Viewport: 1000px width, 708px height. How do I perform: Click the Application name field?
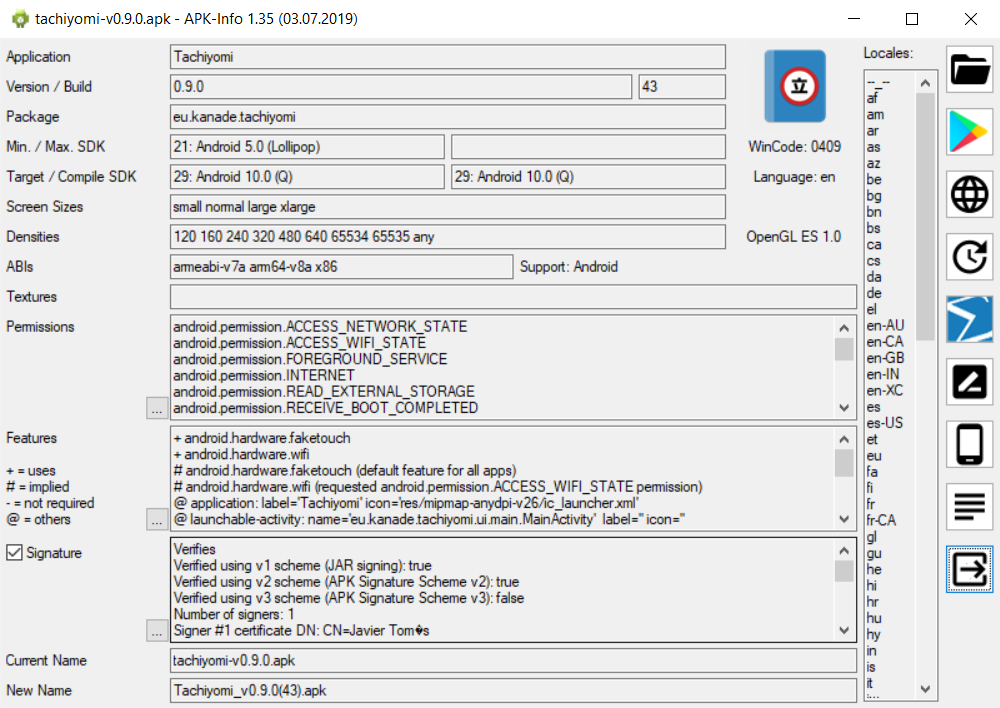click(448, 57)
